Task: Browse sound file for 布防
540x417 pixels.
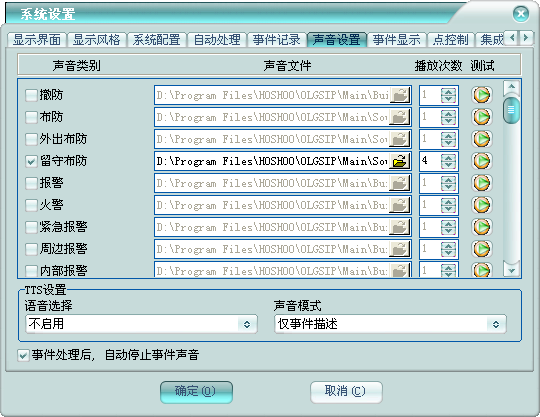Action: (399, 117)
